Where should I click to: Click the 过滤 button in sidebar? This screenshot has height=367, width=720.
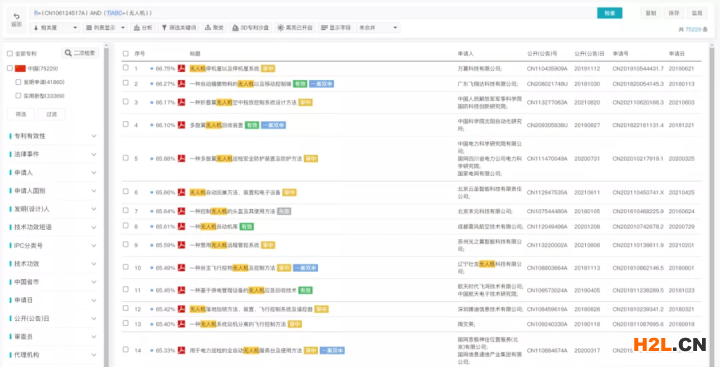(x=51, y=114)
